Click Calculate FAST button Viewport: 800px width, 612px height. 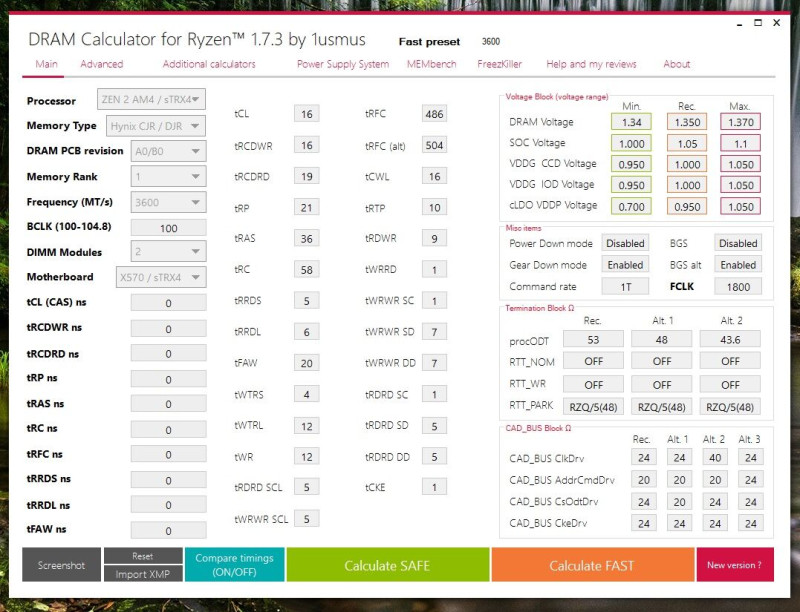click(592, 565)
